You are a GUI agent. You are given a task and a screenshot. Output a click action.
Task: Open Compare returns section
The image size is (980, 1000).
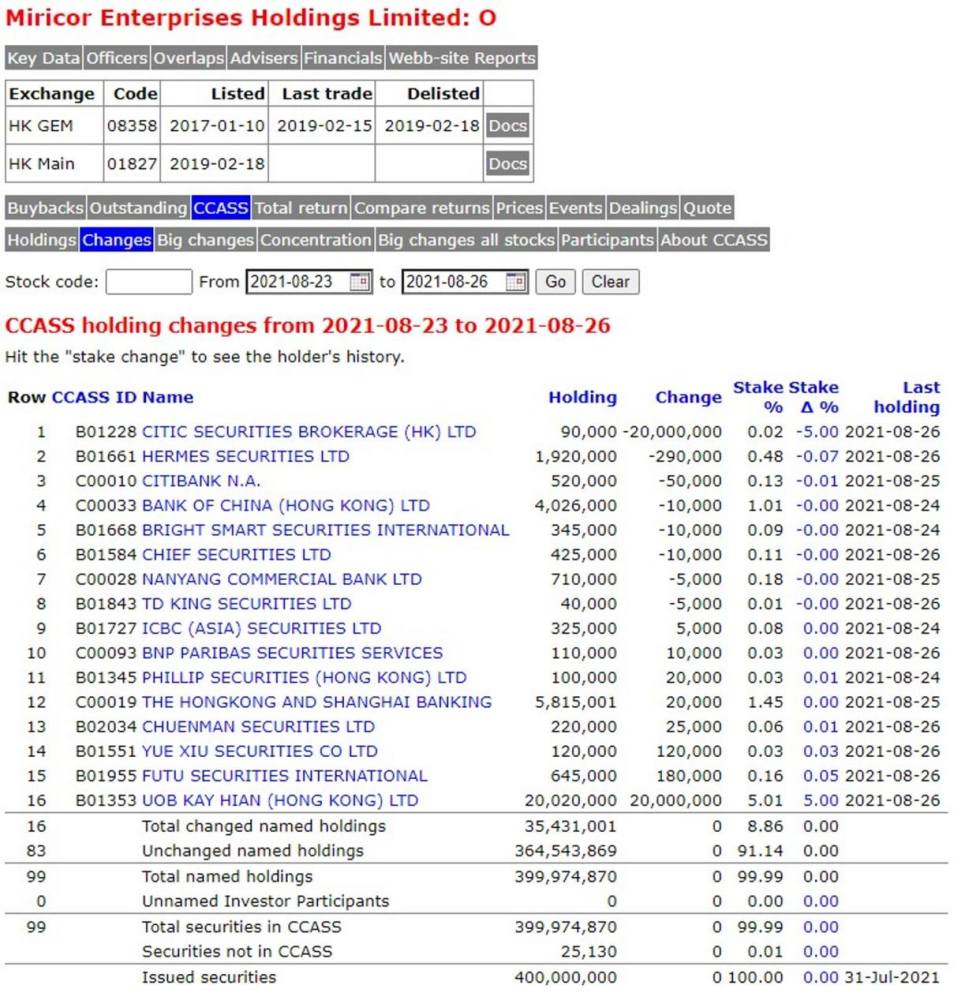(422, 208)
